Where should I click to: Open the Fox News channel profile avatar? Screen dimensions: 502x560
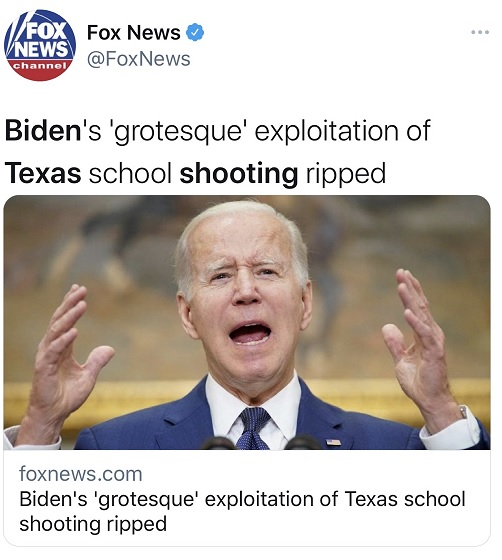pos(40,45)
